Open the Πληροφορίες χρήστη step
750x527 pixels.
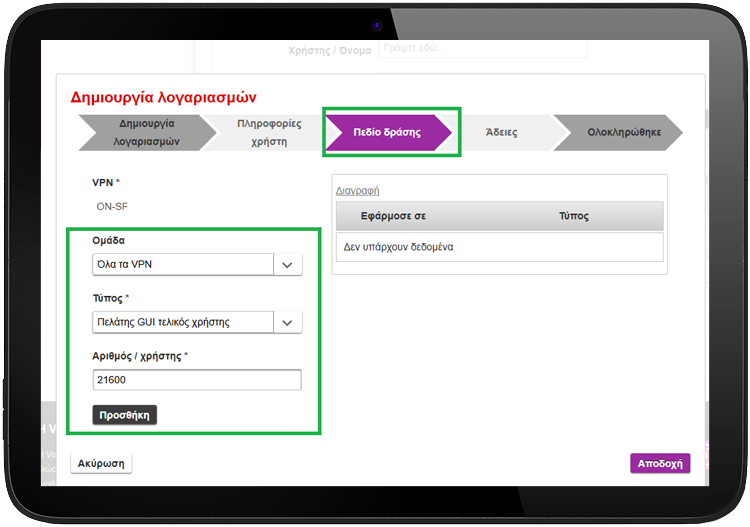tap(269, 132)
